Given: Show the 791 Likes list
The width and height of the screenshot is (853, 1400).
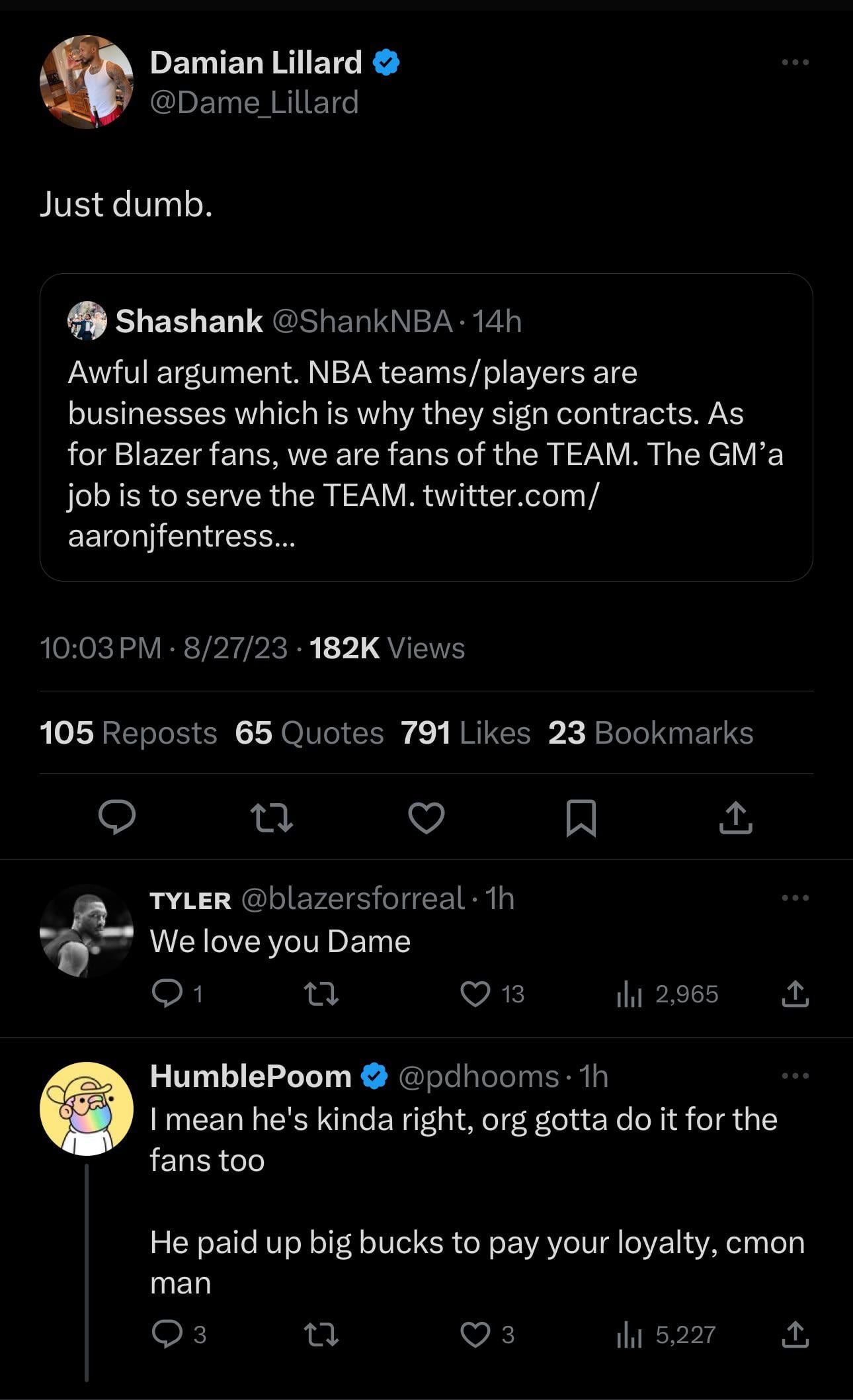Looking at the screenshot, I should pyautogui.click(x=466, y=733).
